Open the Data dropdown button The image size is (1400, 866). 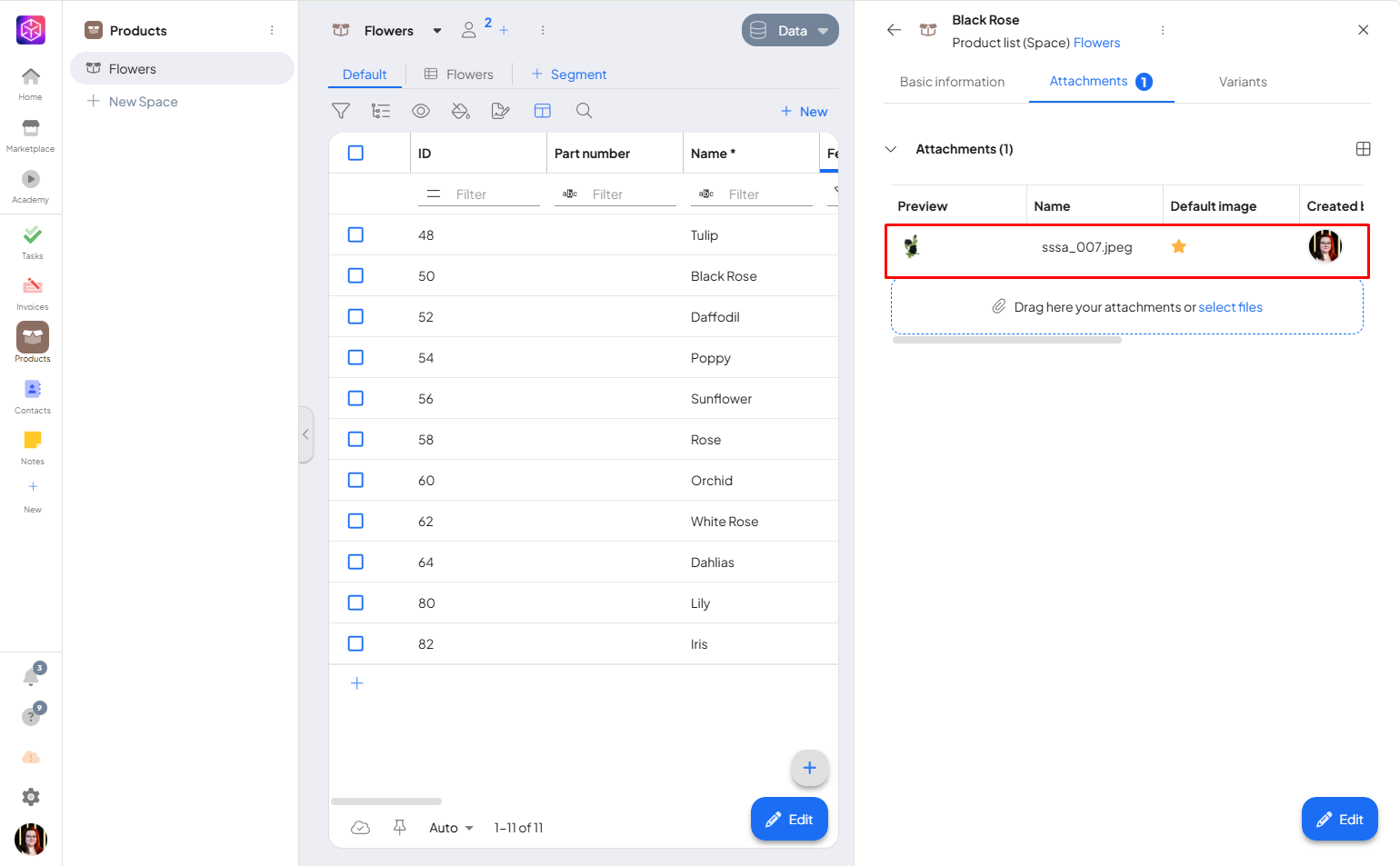(x=790, y=31)
